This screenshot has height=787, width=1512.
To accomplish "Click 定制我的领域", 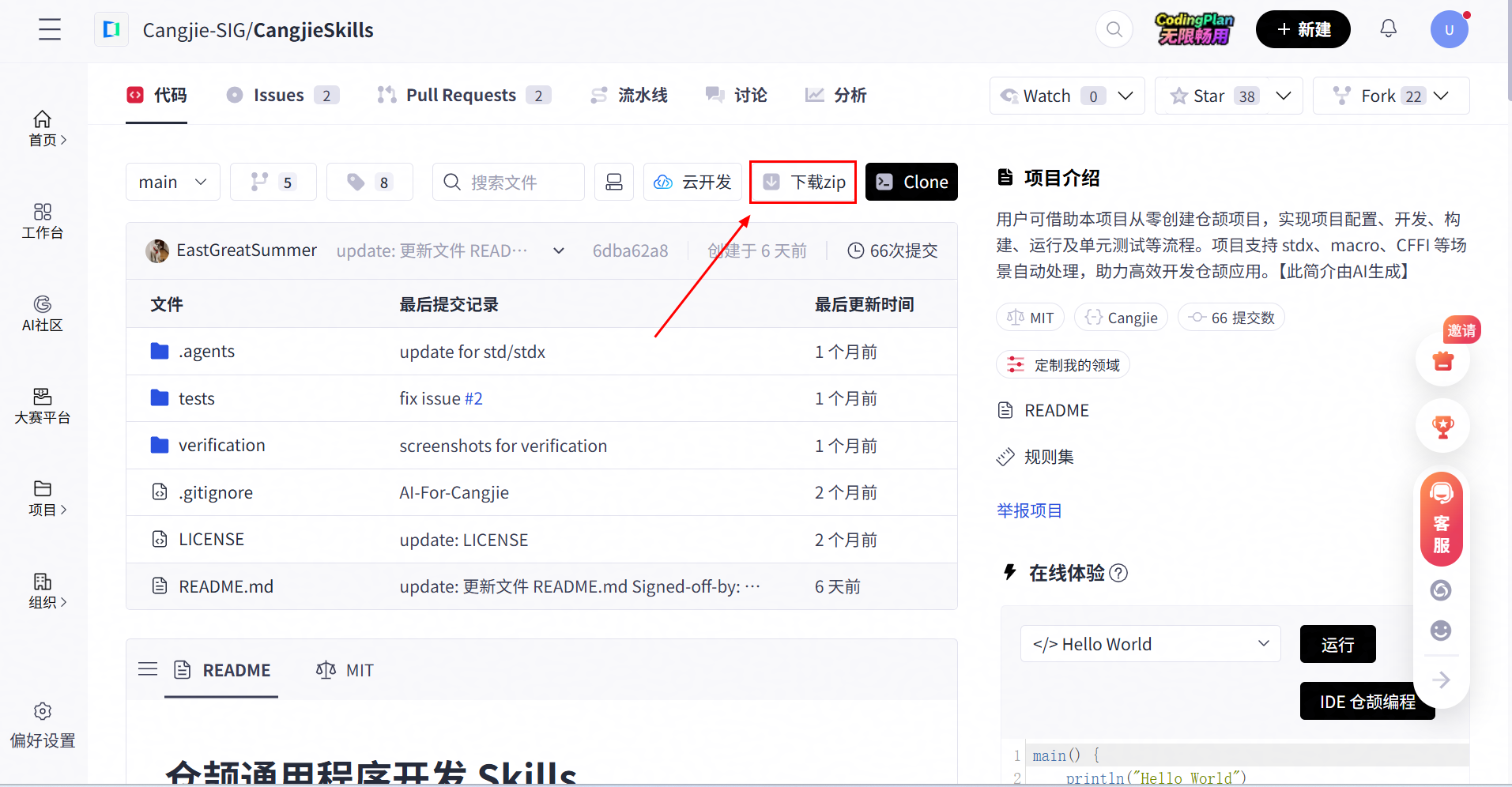I will tap(1063, 364).
